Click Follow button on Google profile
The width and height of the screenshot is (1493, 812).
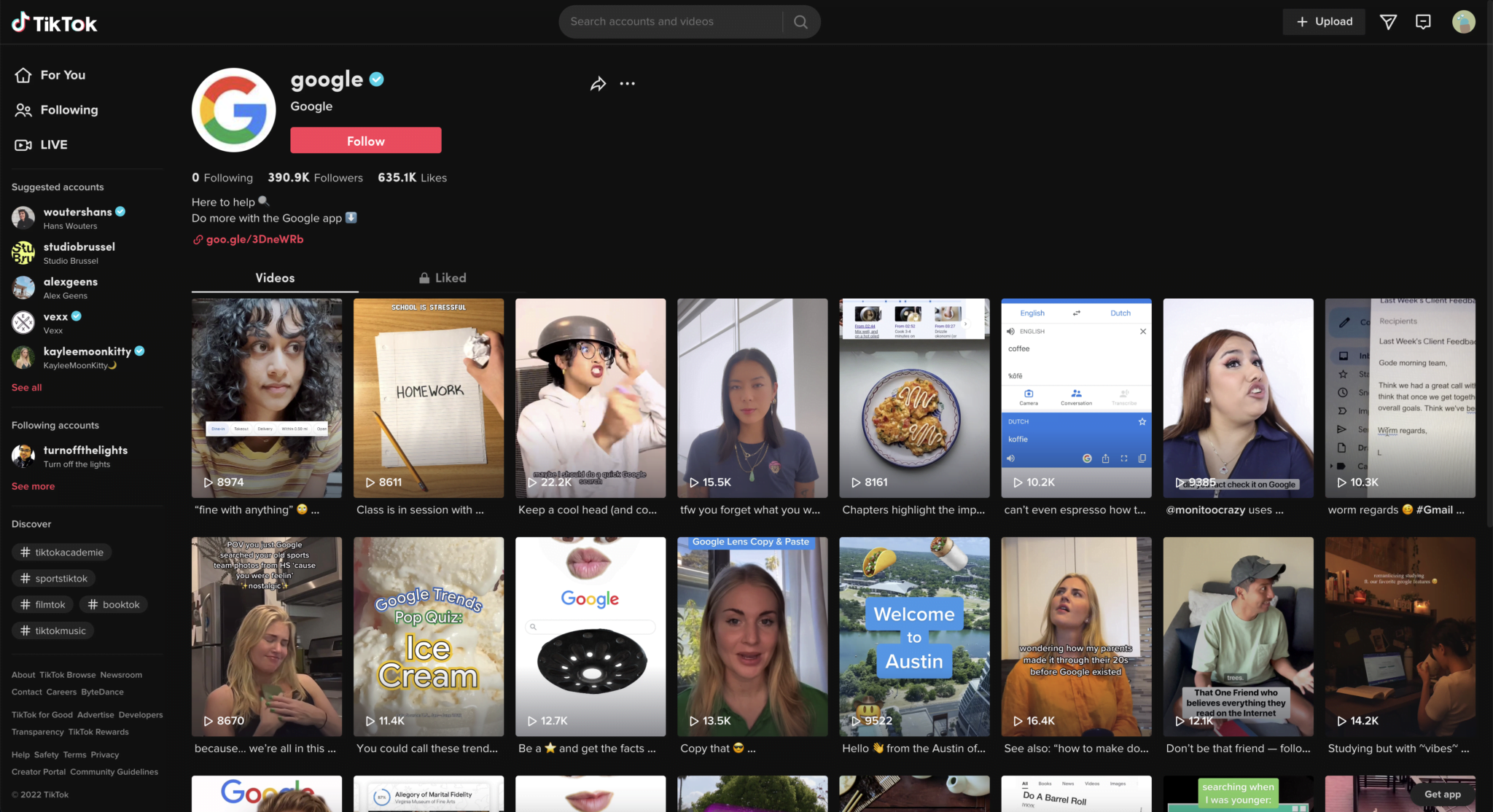tap(365, 140)
